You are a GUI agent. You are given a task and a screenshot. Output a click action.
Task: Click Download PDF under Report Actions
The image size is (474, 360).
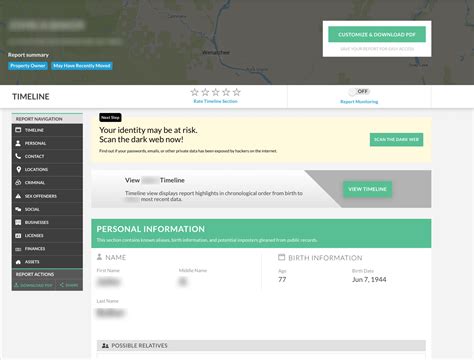pyautogui.click(x=33, y=285)
